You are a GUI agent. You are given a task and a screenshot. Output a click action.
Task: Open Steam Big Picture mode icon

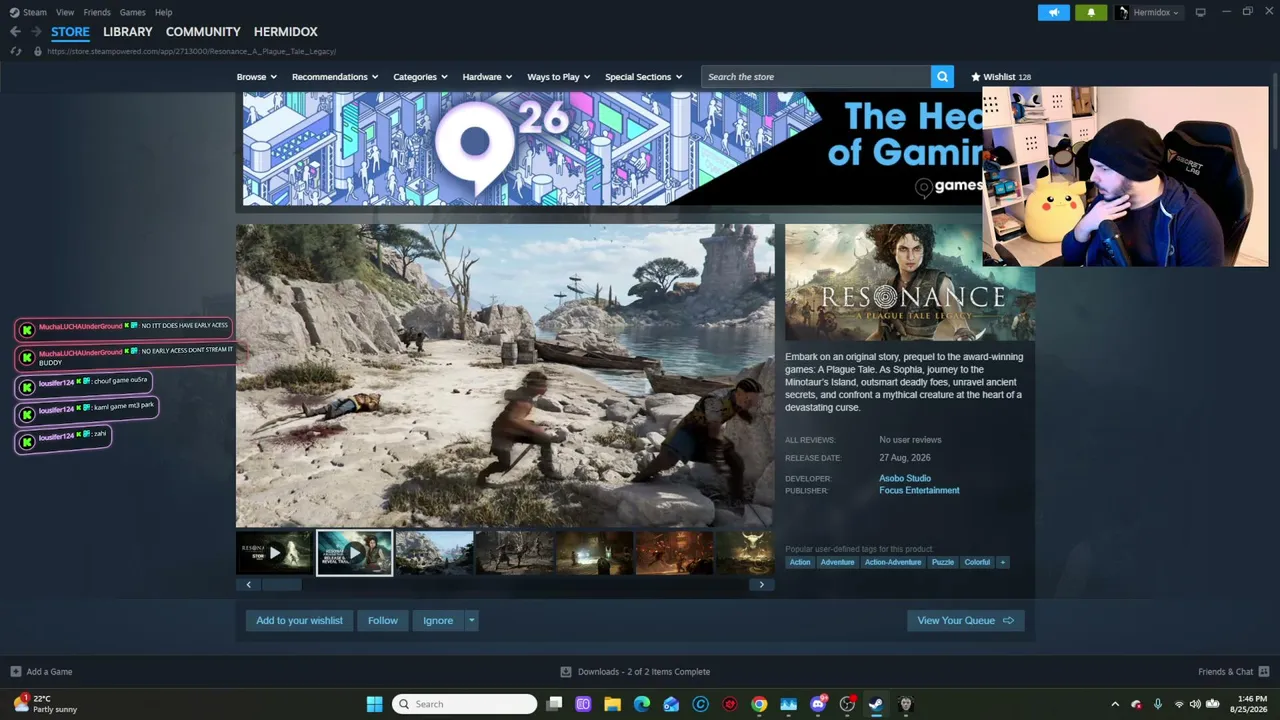1200,12
